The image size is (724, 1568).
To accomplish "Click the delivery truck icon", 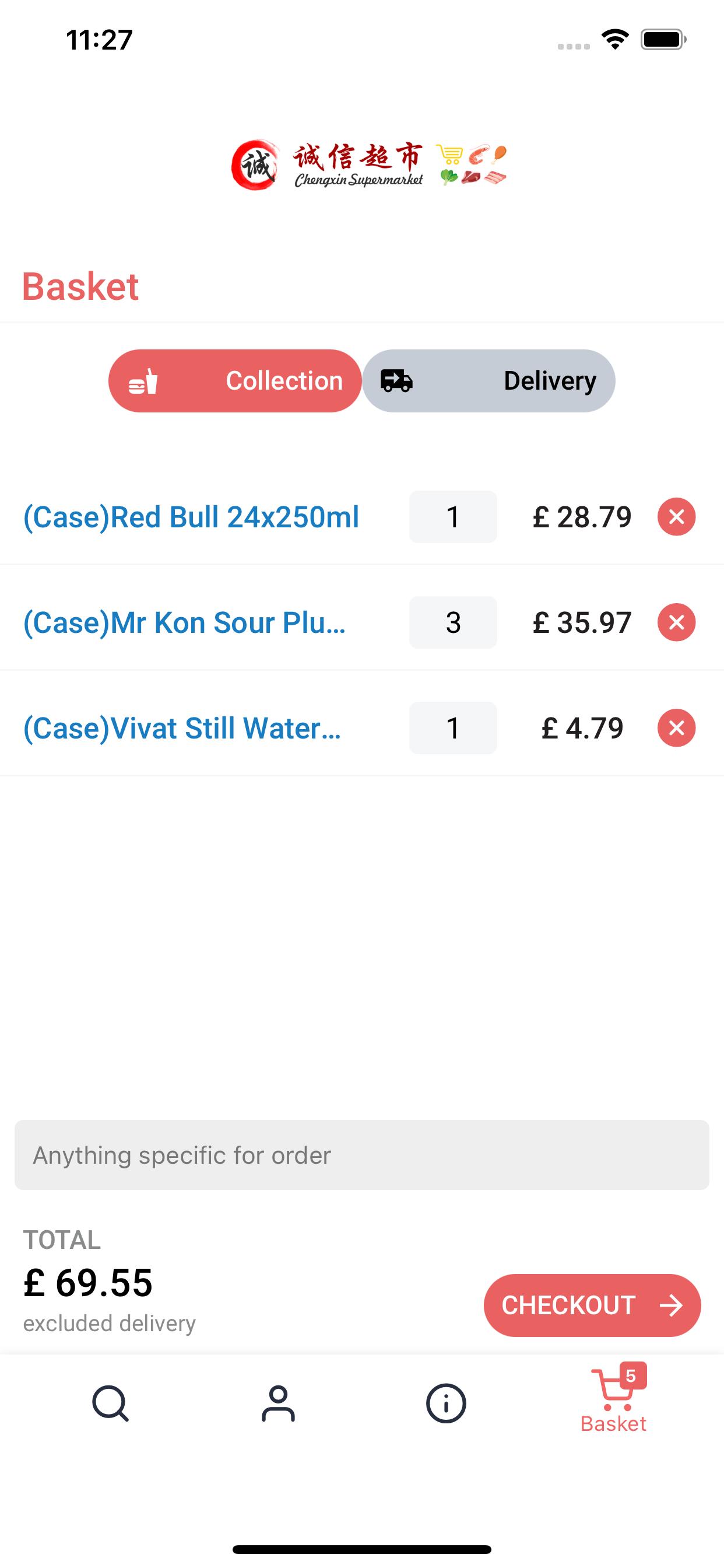I will click(x=396, y=381).
